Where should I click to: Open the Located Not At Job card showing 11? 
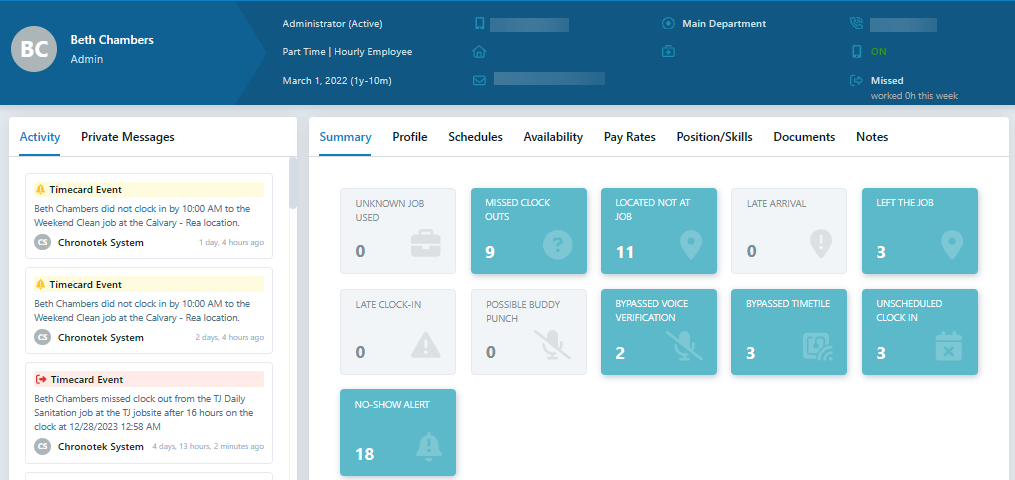click(659, 231)
